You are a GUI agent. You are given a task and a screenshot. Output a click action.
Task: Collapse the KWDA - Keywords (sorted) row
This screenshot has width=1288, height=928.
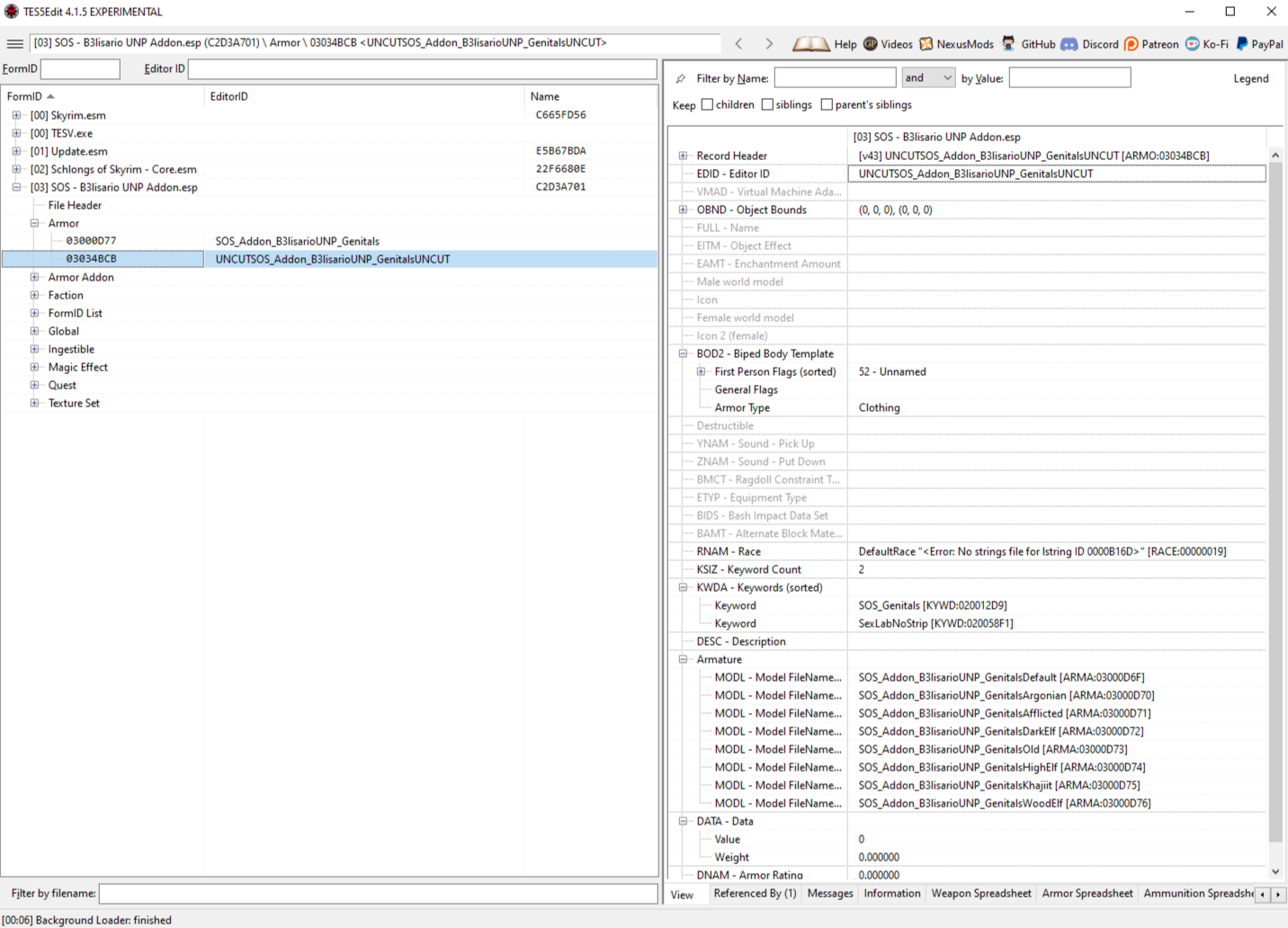(x=683, y=587)
